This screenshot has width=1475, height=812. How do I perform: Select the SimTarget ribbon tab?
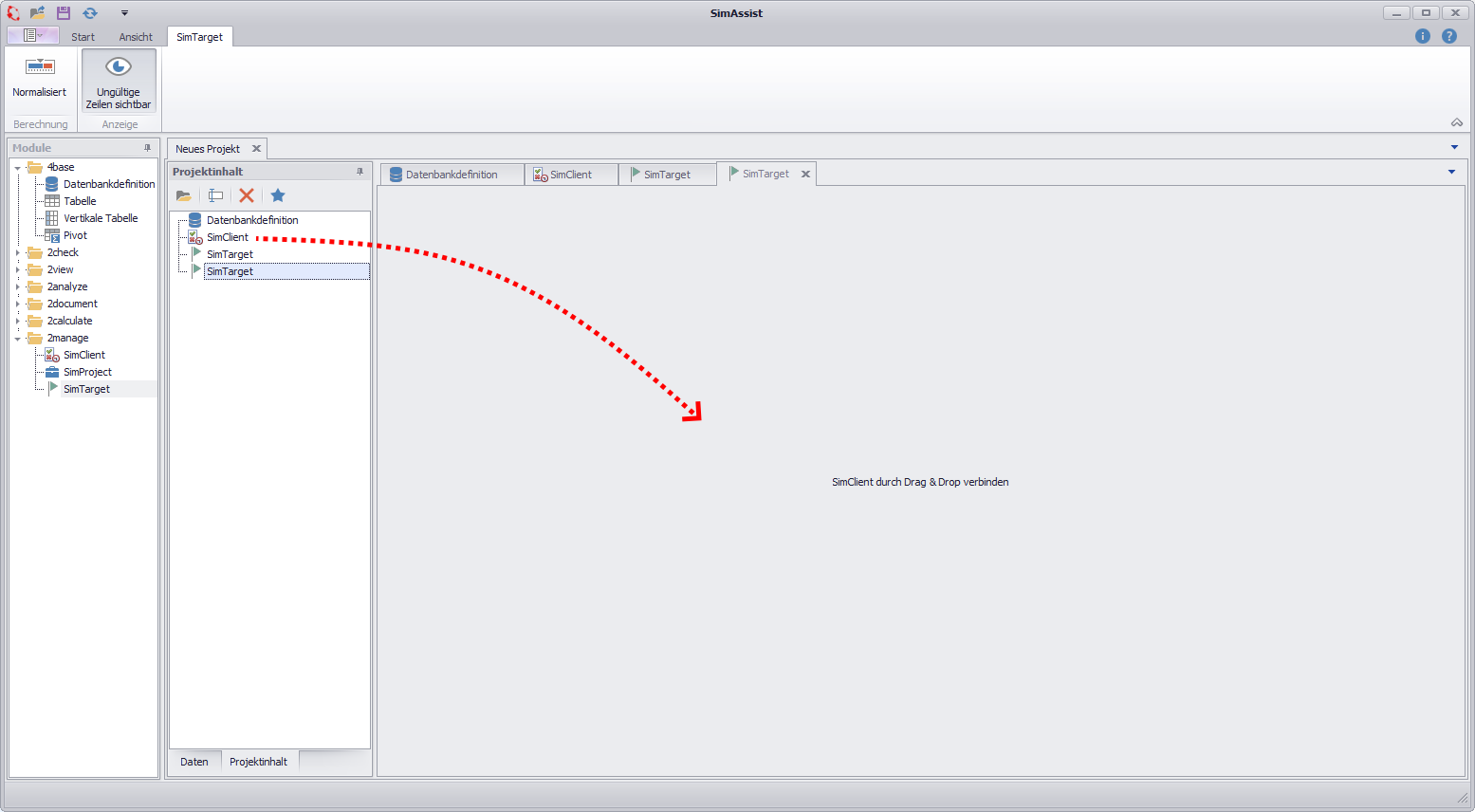200,37
